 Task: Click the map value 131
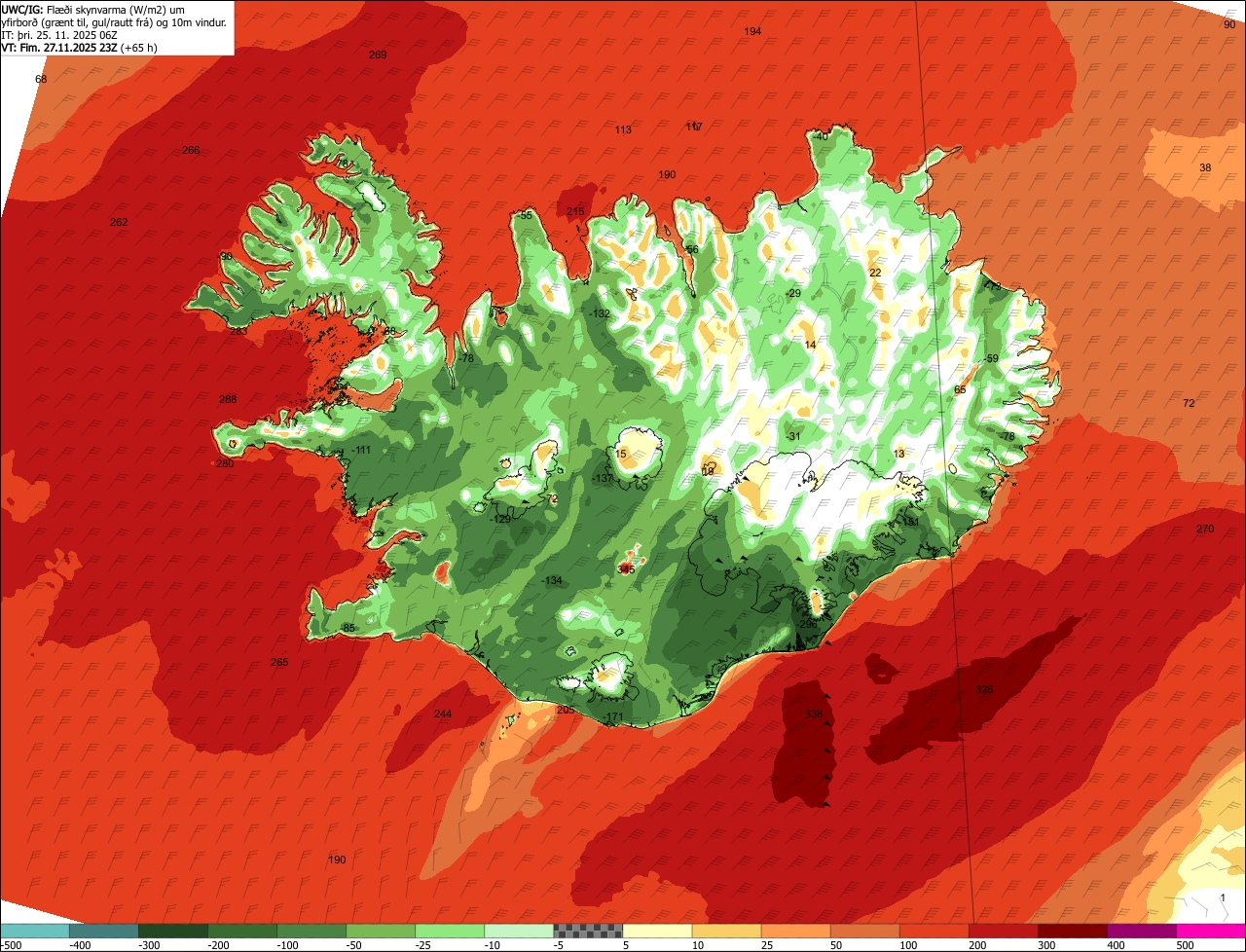coord(911,522)
